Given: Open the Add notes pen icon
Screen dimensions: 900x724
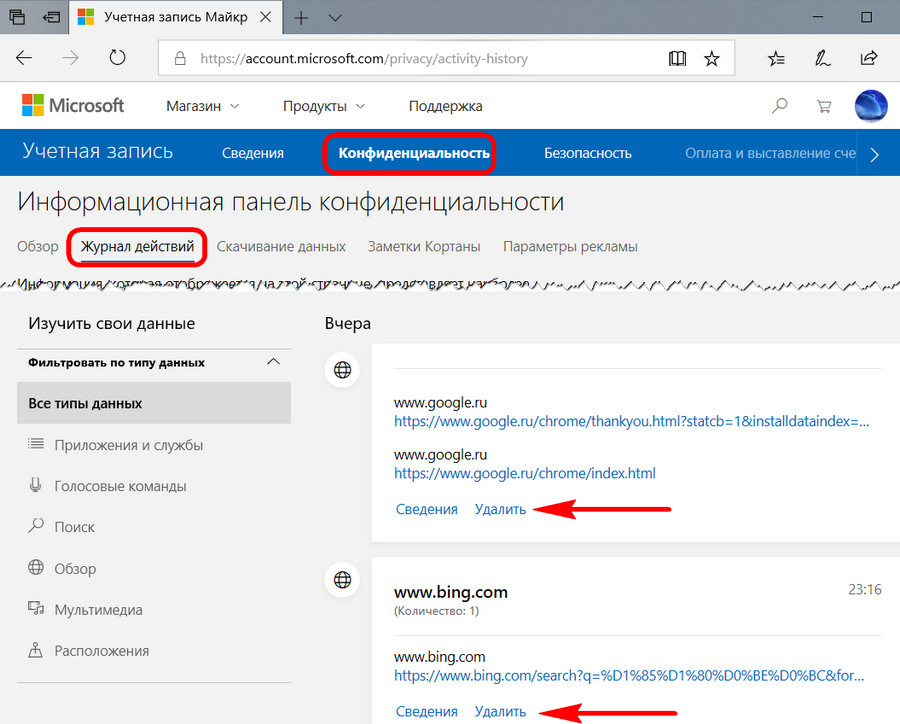Looking at the screenshot, I should pos(822,58).
